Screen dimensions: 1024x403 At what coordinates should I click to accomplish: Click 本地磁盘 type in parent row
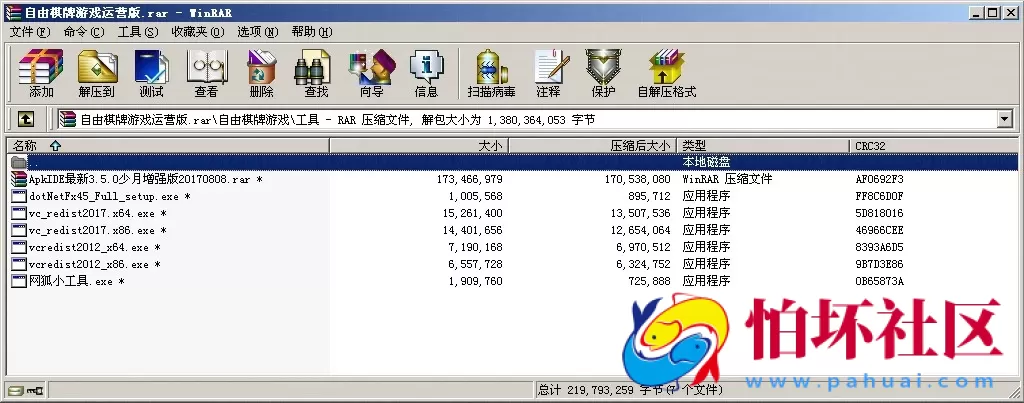[706, 161]
